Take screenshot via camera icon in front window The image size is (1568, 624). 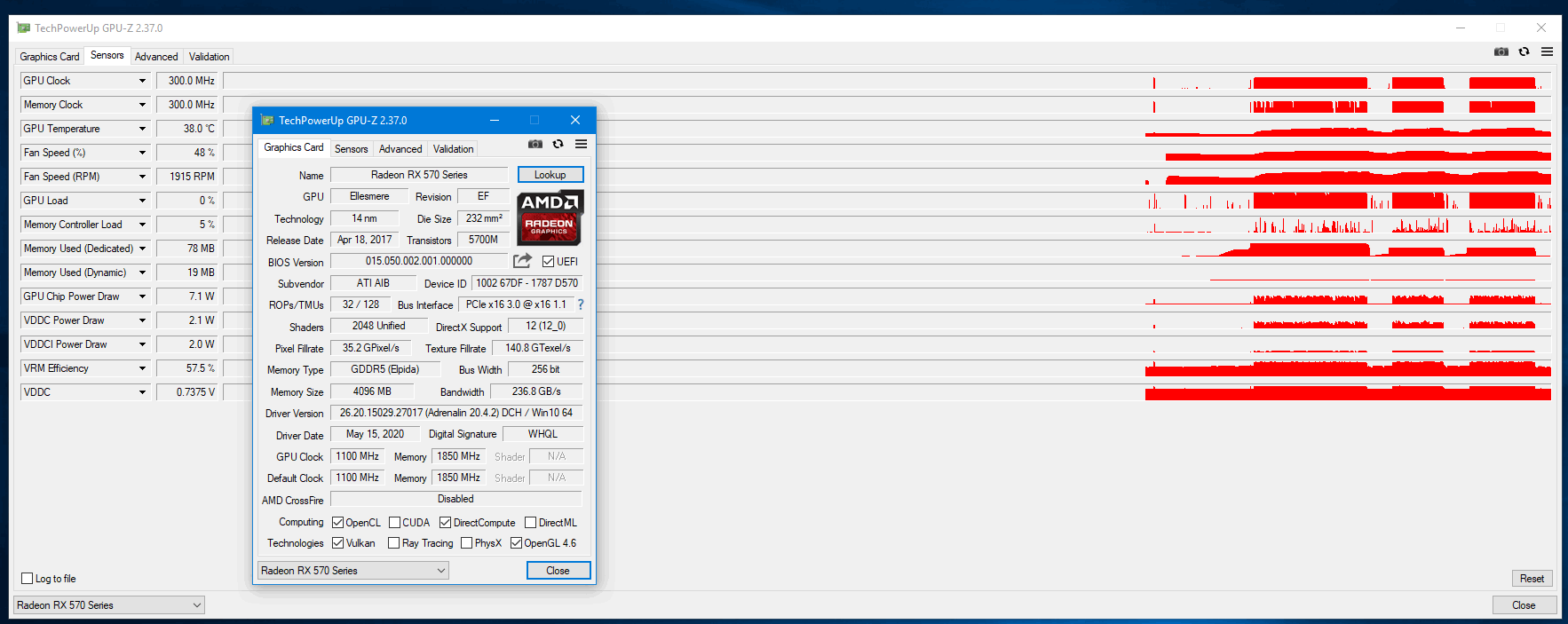coord(535,144)
